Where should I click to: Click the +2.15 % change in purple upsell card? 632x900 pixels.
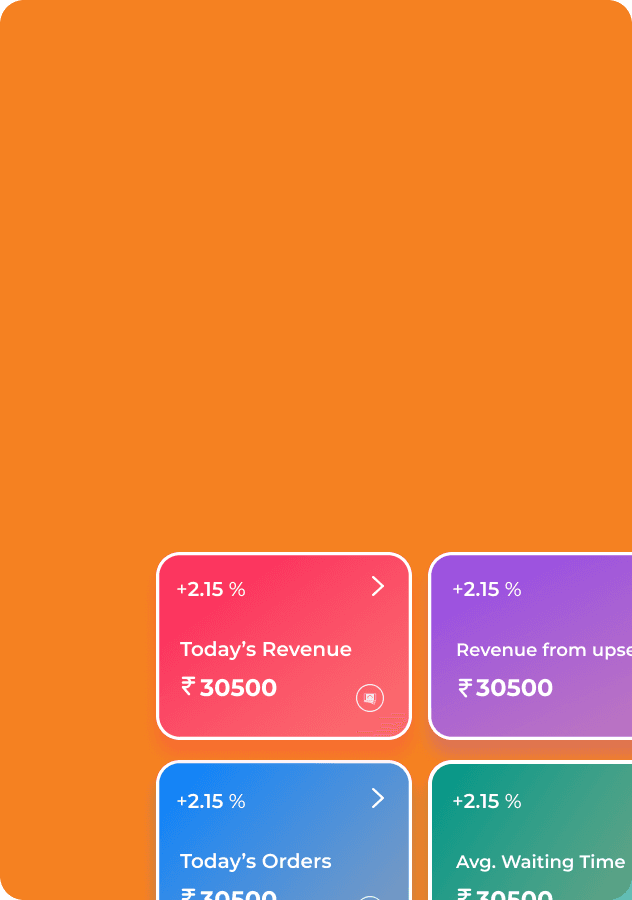pyautogui.click(x=487, y=589)
